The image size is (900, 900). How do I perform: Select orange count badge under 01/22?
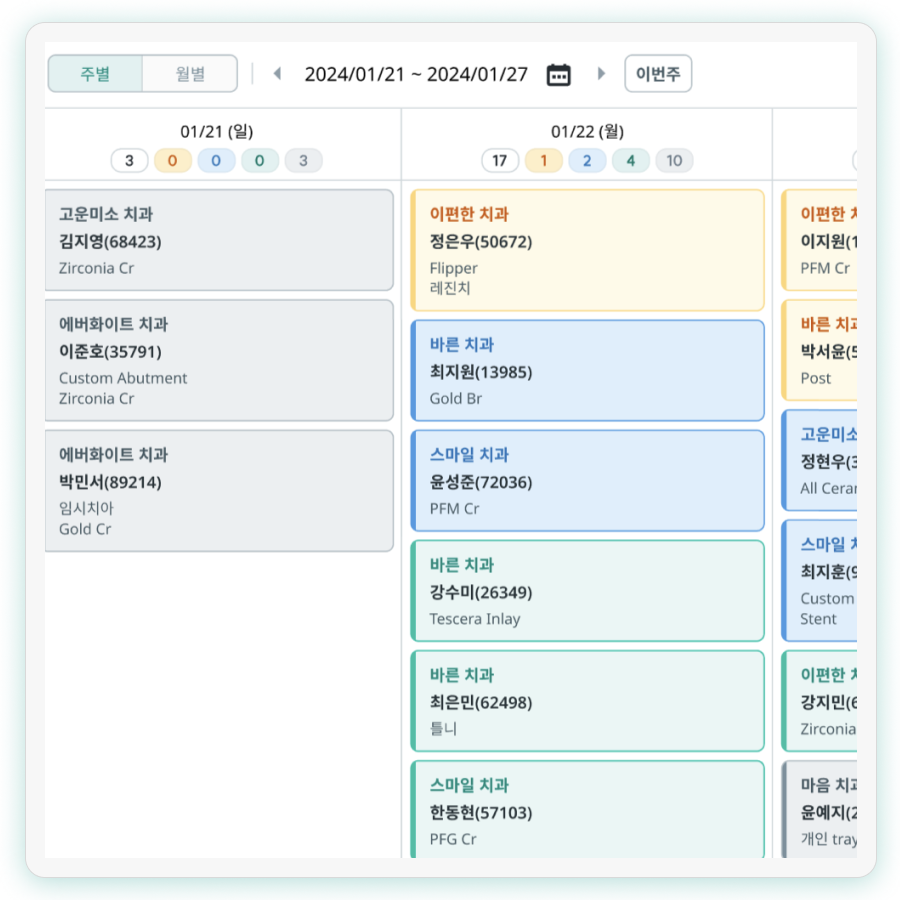click(544, 161)
